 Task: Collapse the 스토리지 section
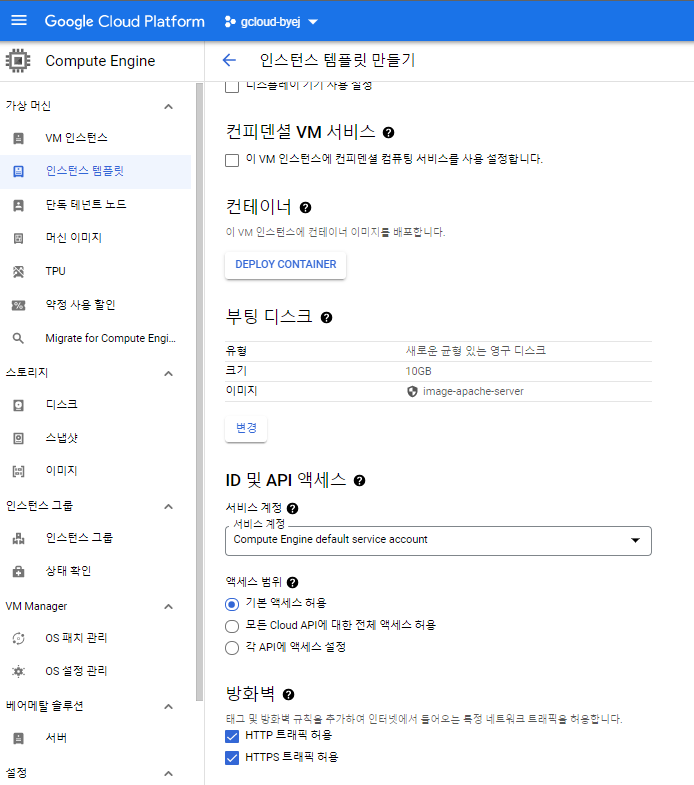point(169,373)
